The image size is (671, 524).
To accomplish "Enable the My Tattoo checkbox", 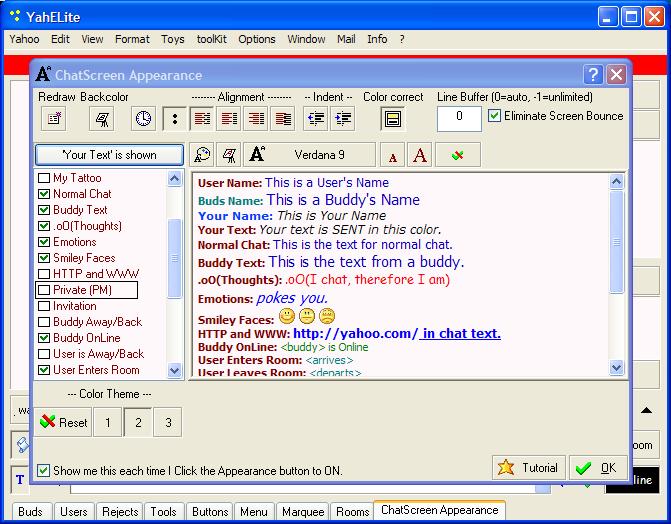I will (x=44, y=178).
